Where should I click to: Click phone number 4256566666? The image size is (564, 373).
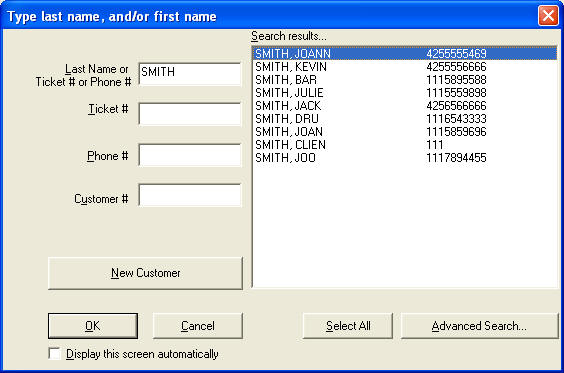456,105
